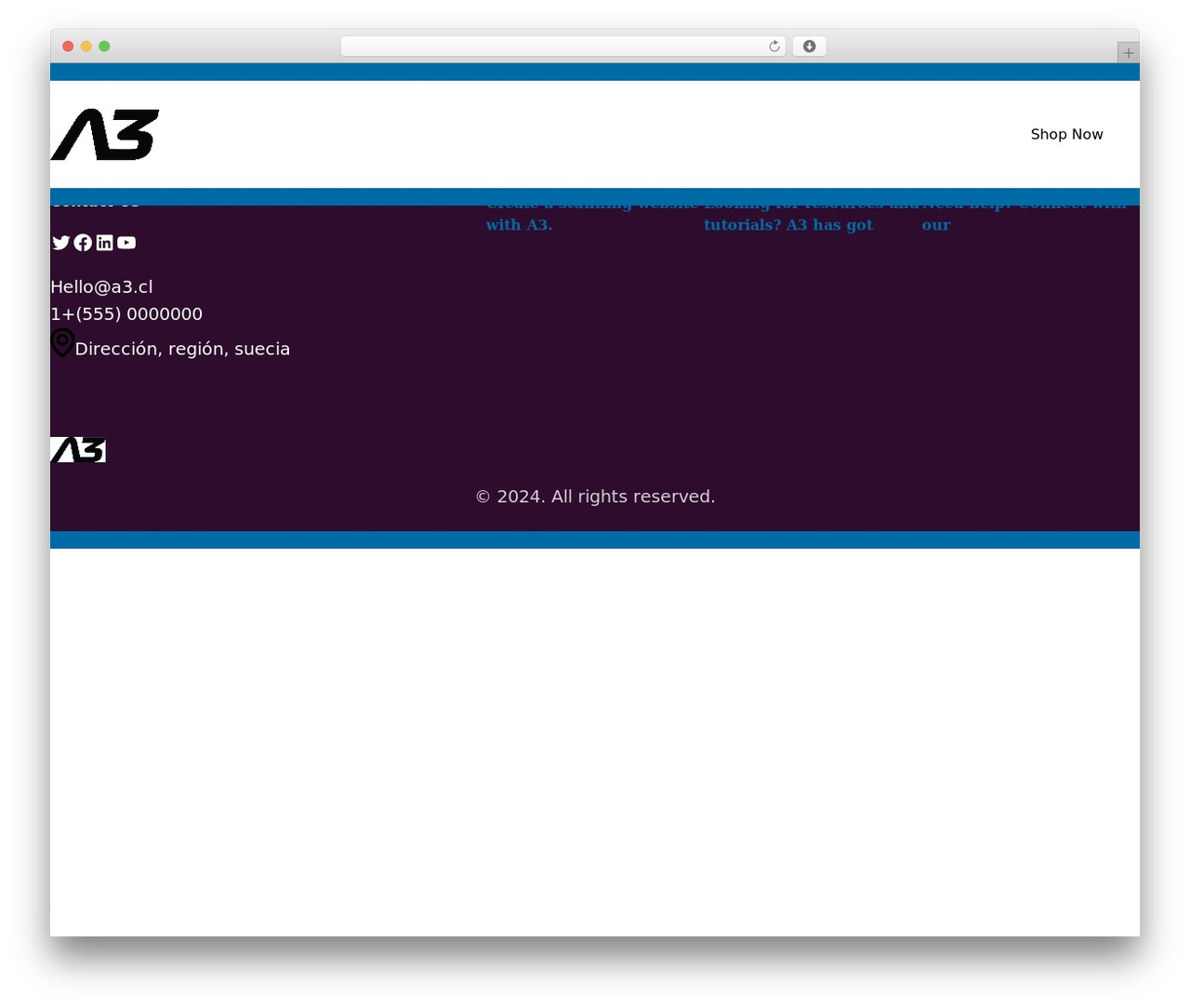
Task: Open the Facebook social icon
Action: [83, 243]
